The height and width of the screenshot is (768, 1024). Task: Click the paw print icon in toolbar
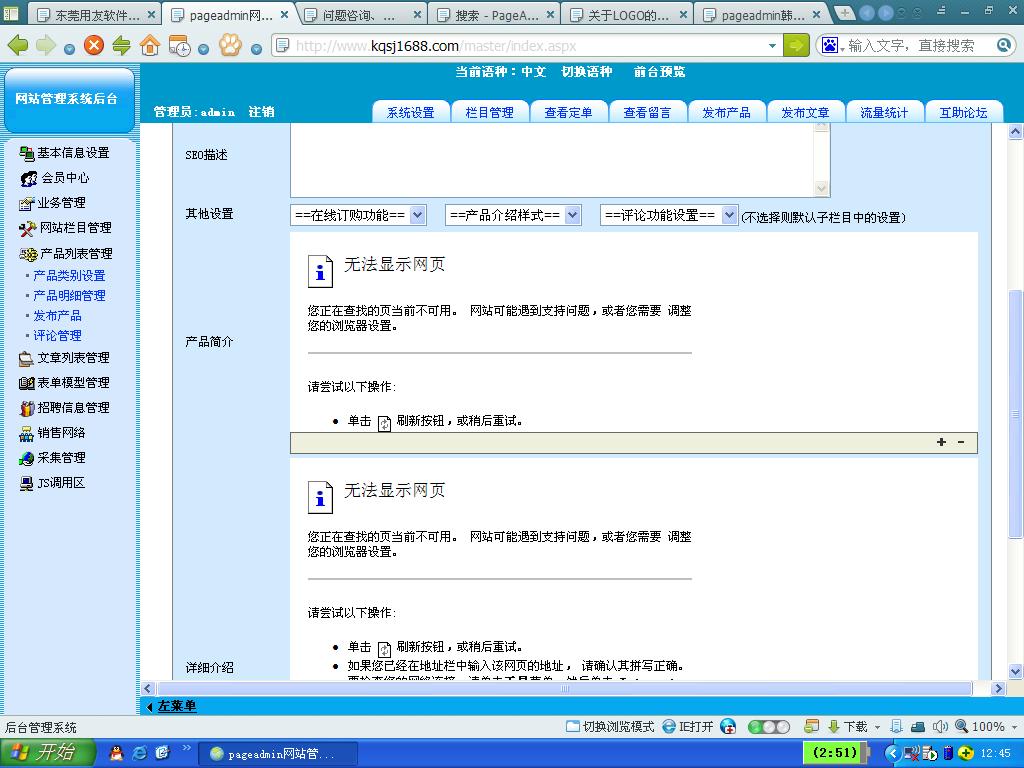(230, 45)
